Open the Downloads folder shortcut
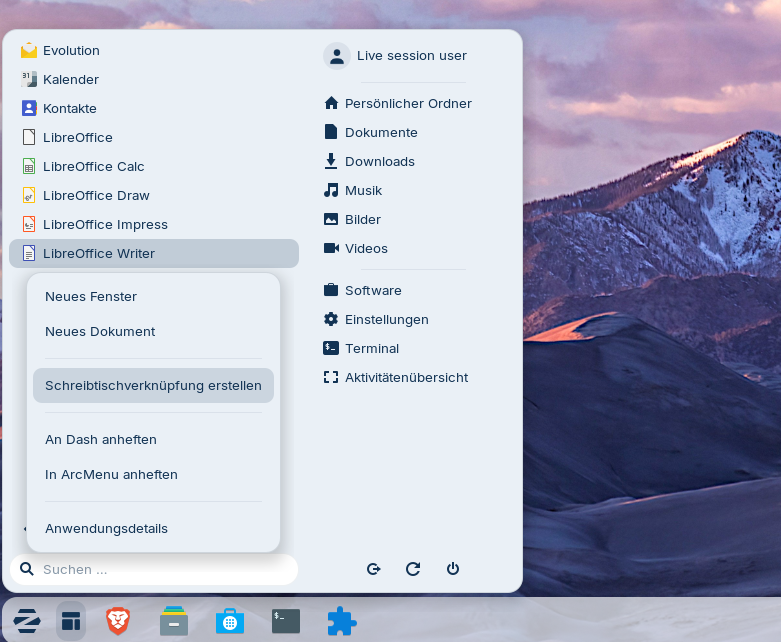This screenshot has height=642, width=781. point(379,162)
